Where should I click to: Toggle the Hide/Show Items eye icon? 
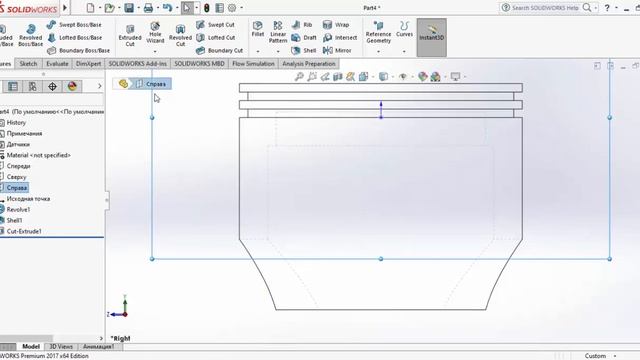point(403,76)
